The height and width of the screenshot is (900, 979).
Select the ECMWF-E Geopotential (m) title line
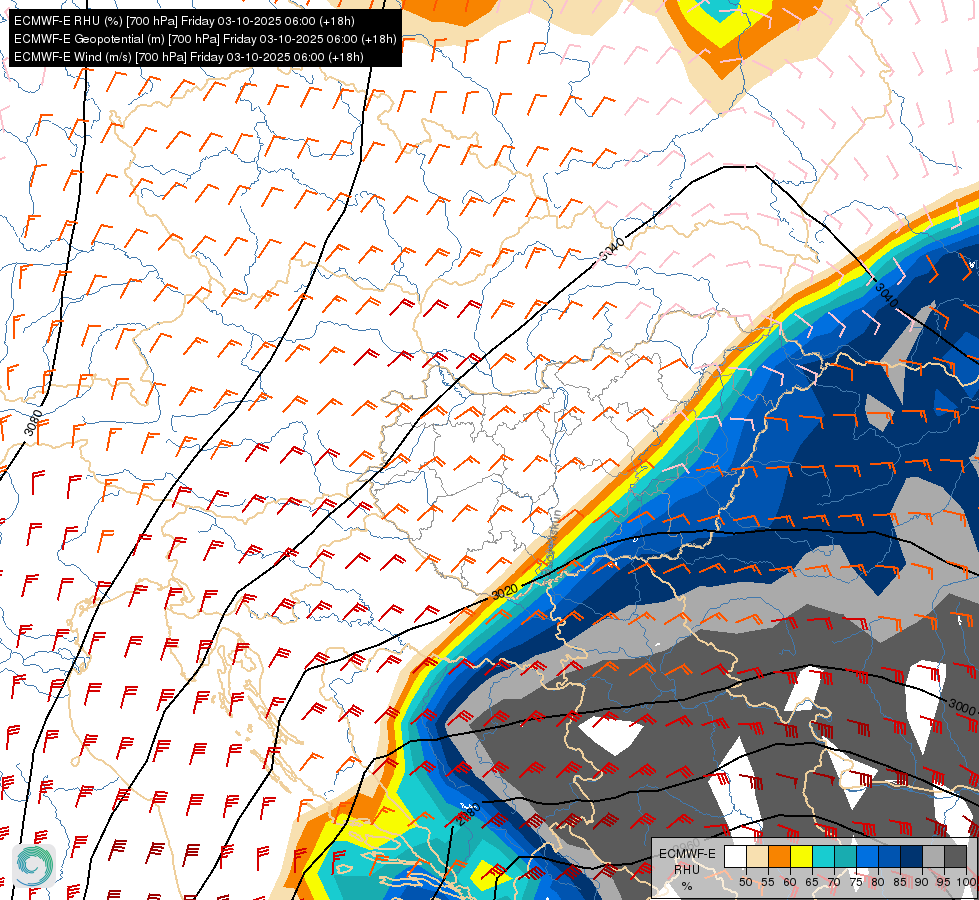pyautogui.click(x=205, y=39)
